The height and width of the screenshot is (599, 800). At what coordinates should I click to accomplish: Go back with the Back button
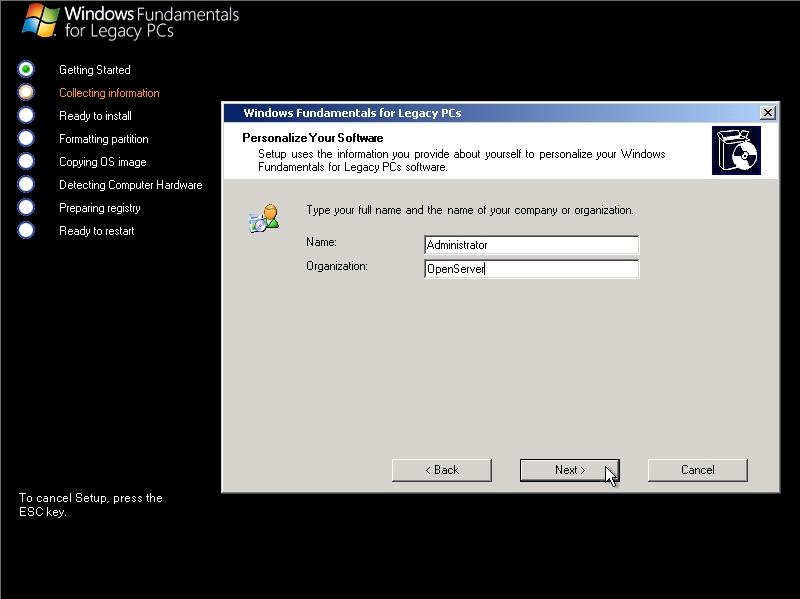[442, 470]
